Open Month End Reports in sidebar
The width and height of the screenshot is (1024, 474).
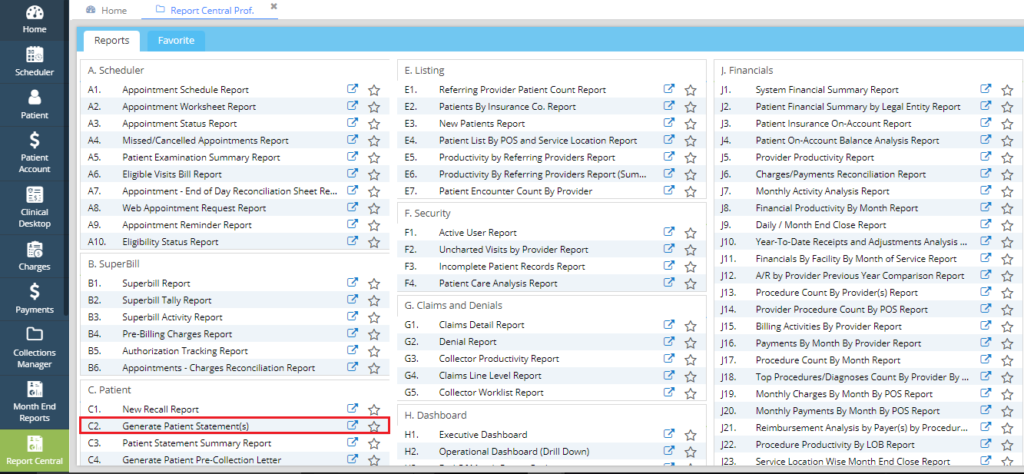[34, 388]
